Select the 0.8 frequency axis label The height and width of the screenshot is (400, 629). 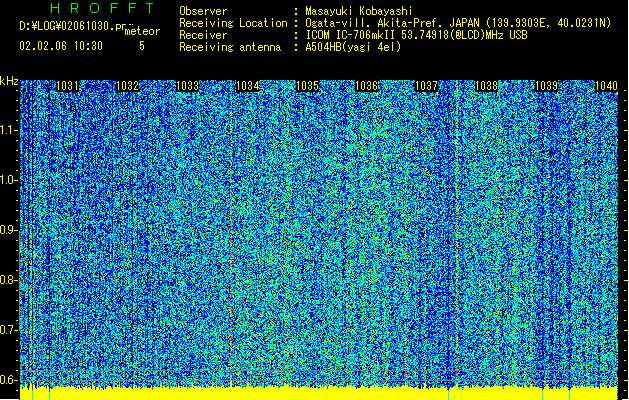8,280
